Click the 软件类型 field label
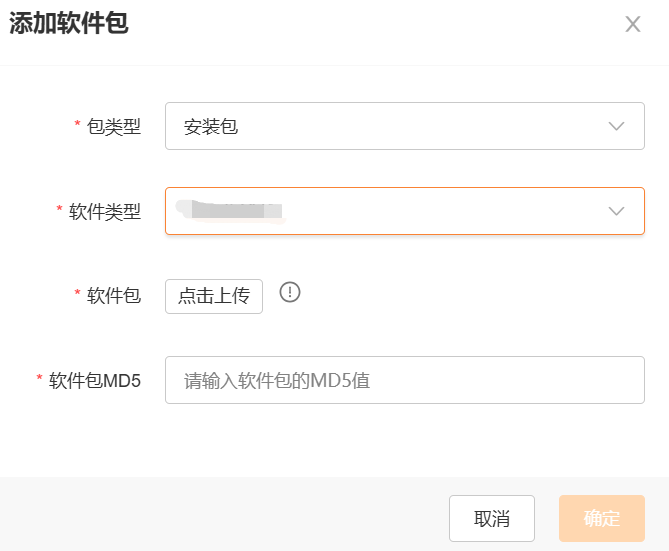This screenshot has width=669, height=551. pos(105,211)
